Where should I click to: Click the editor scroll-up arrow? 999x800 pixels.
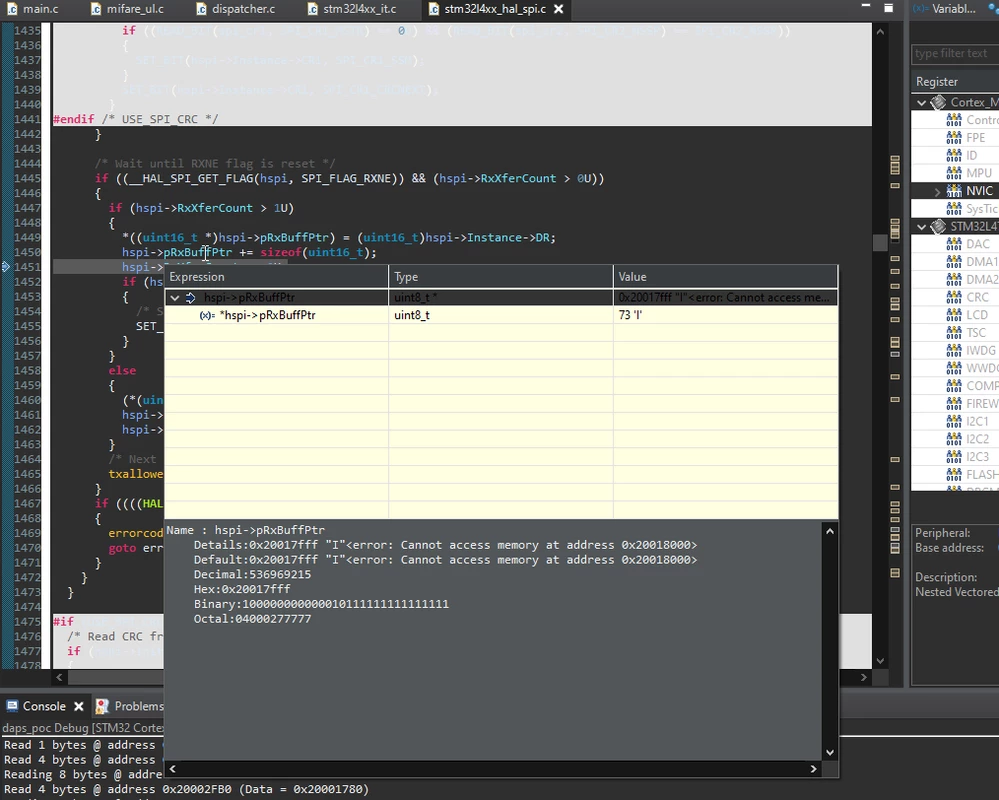click(880, 31)
